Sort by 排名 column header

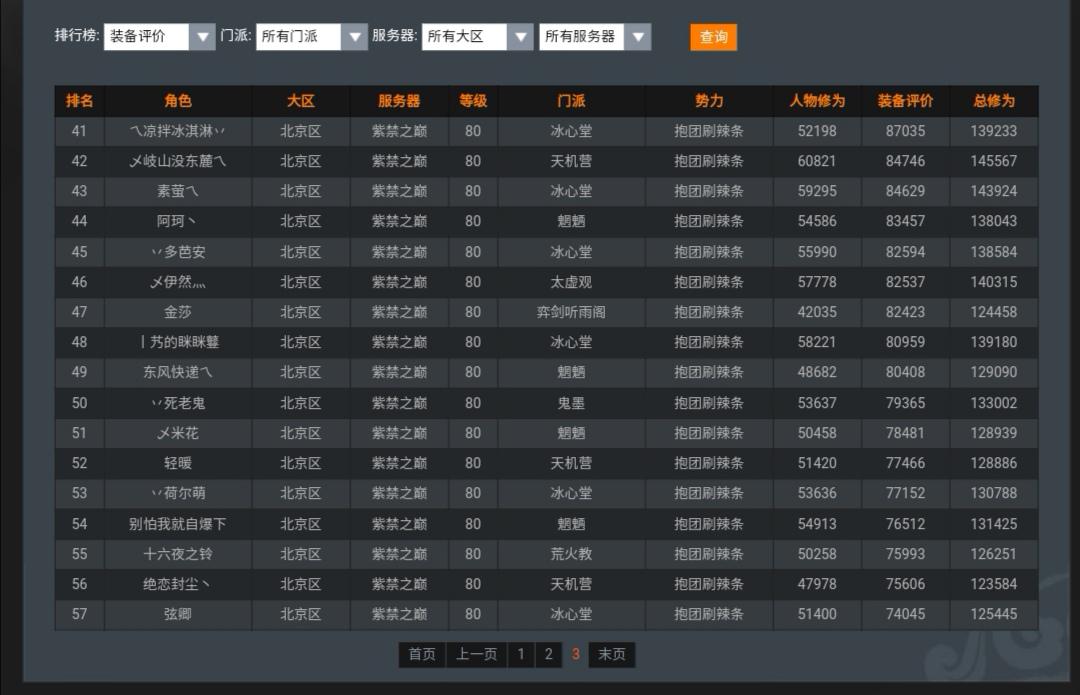(79, 101)
